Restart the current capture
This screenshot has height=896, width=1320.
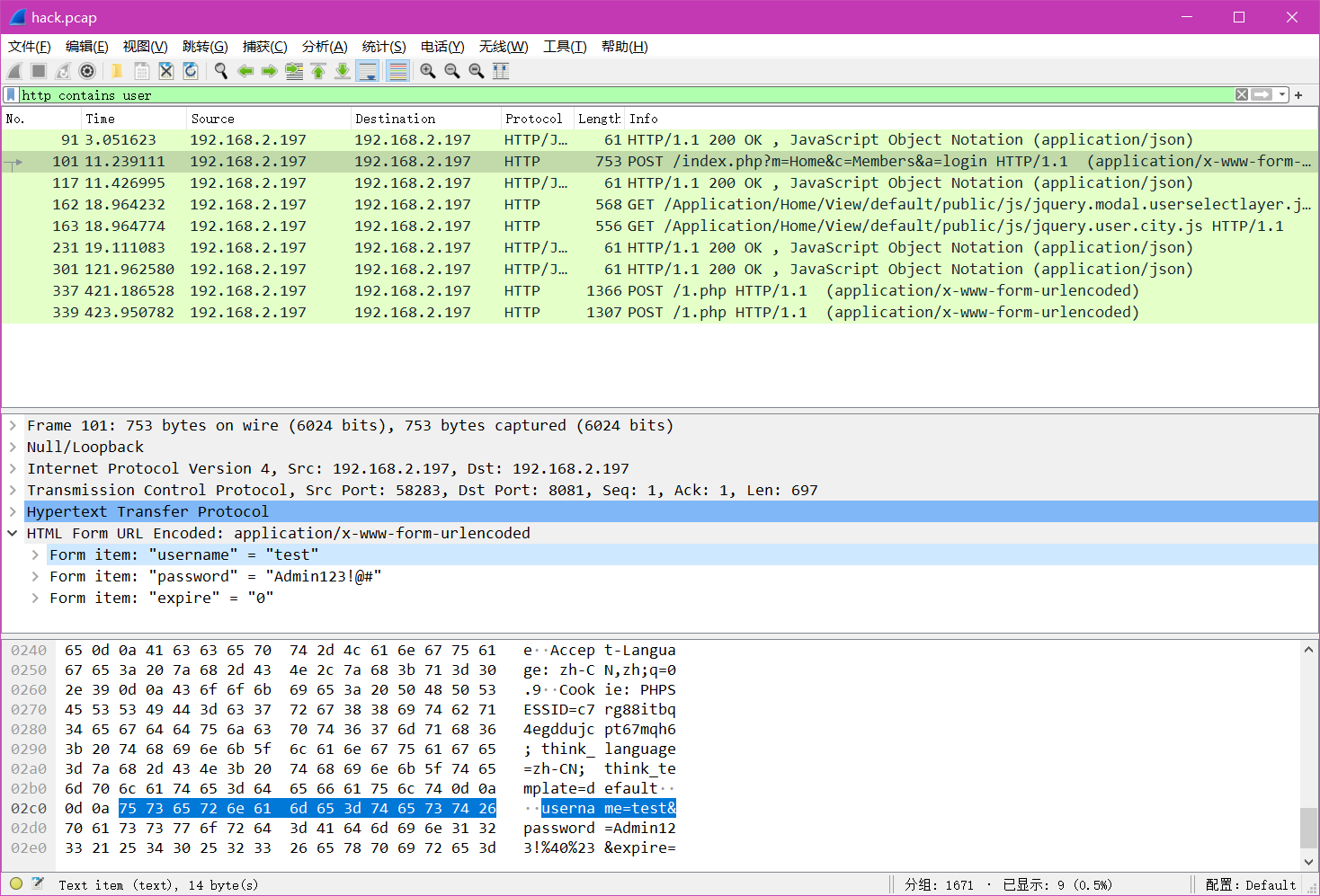pyautogui.click(x=63, y=71)
